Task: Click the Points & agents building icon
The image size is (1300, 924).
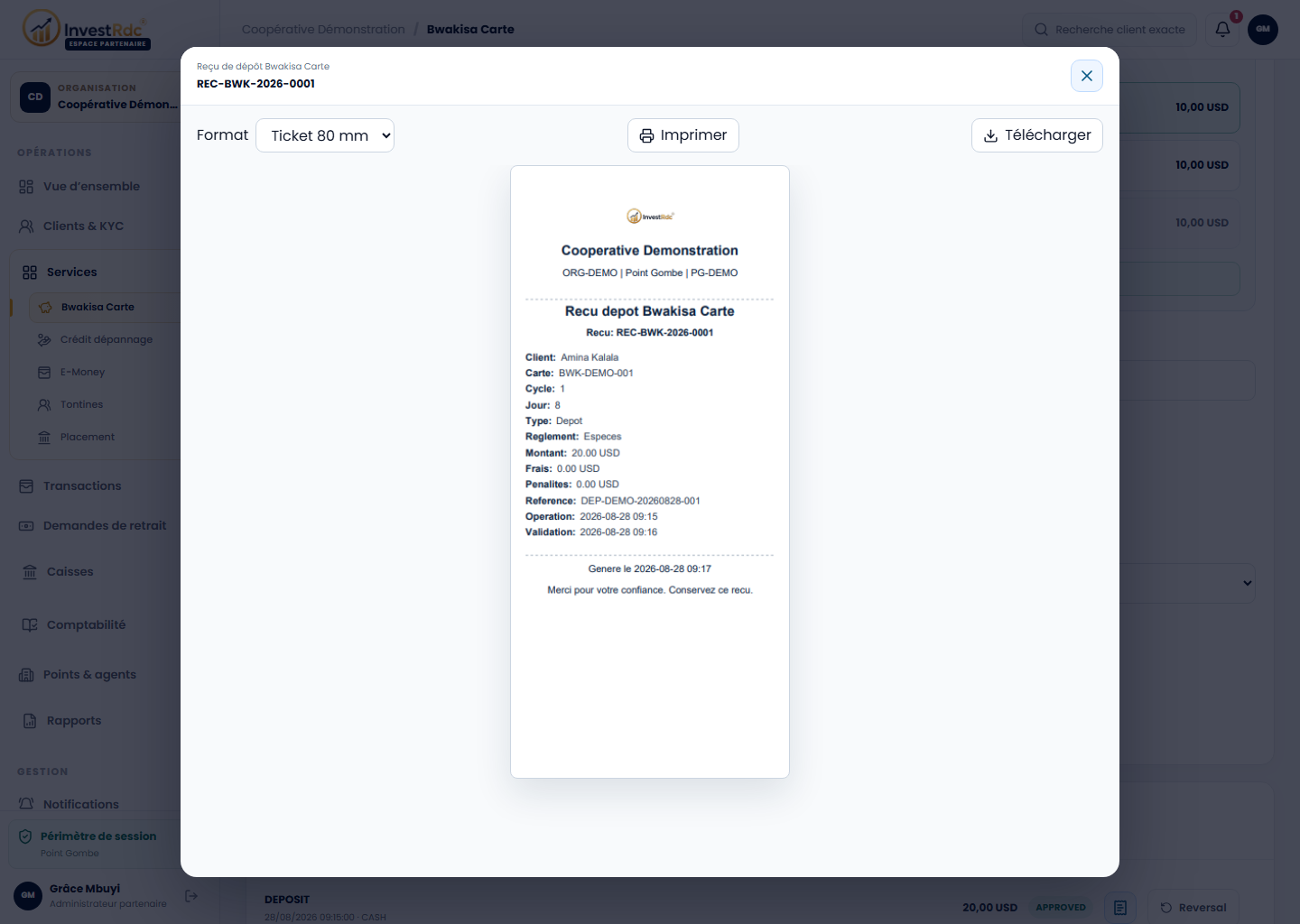Action: pos(26,674)
